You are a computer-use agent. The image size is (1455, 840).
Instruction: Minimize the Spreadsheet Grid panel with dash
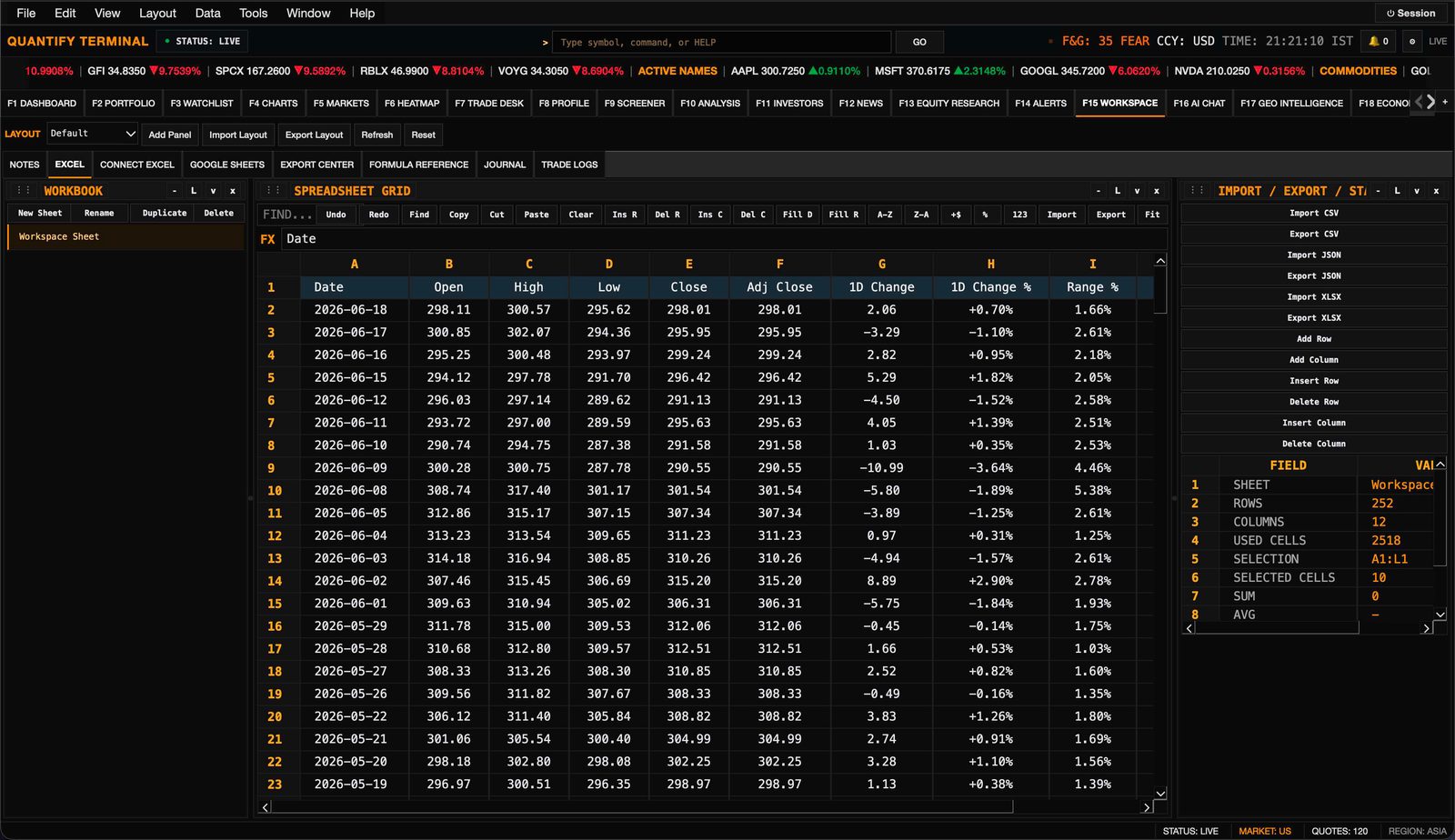[1099, 191]
